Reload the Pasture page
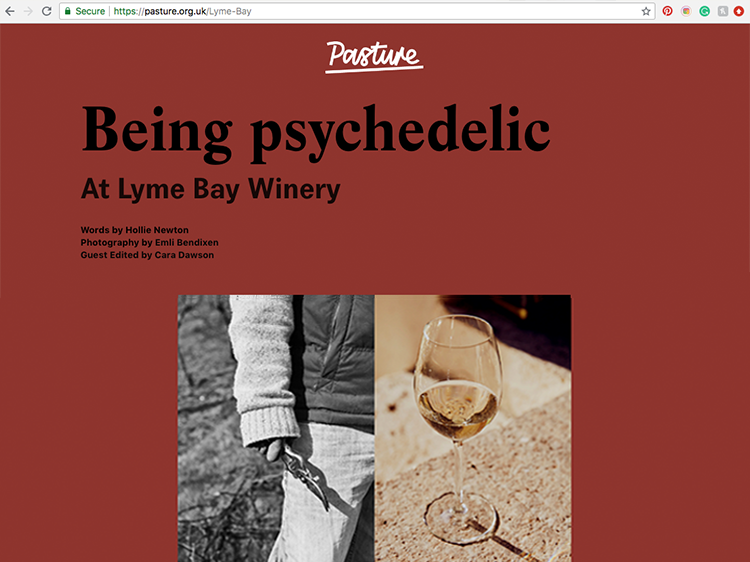Image resolution: width=750 pixels, height=562 pixels. 46,11
